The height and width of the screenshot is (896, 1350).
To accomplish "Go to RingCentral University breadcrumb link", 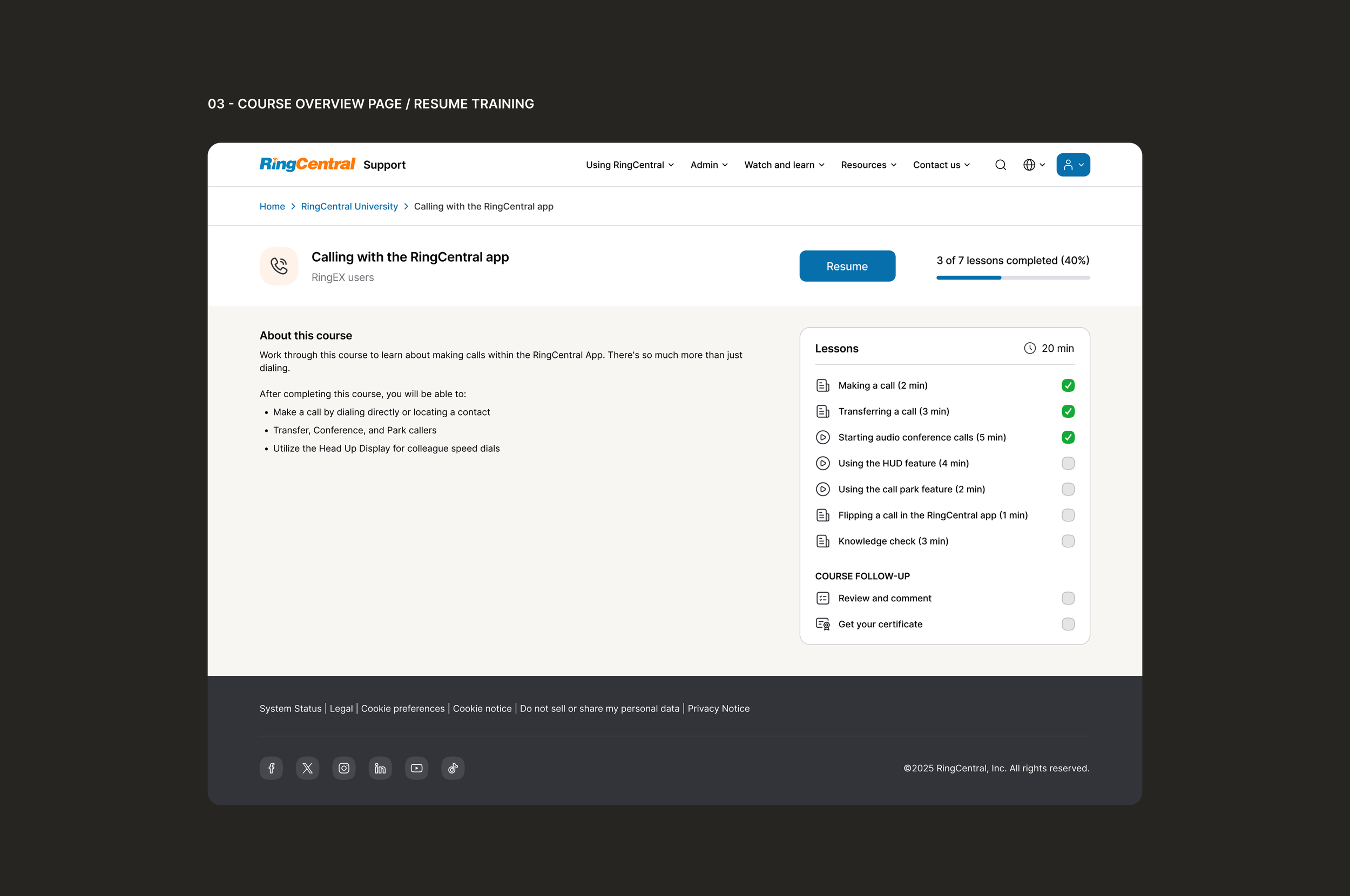I will [x=349, y=206].
